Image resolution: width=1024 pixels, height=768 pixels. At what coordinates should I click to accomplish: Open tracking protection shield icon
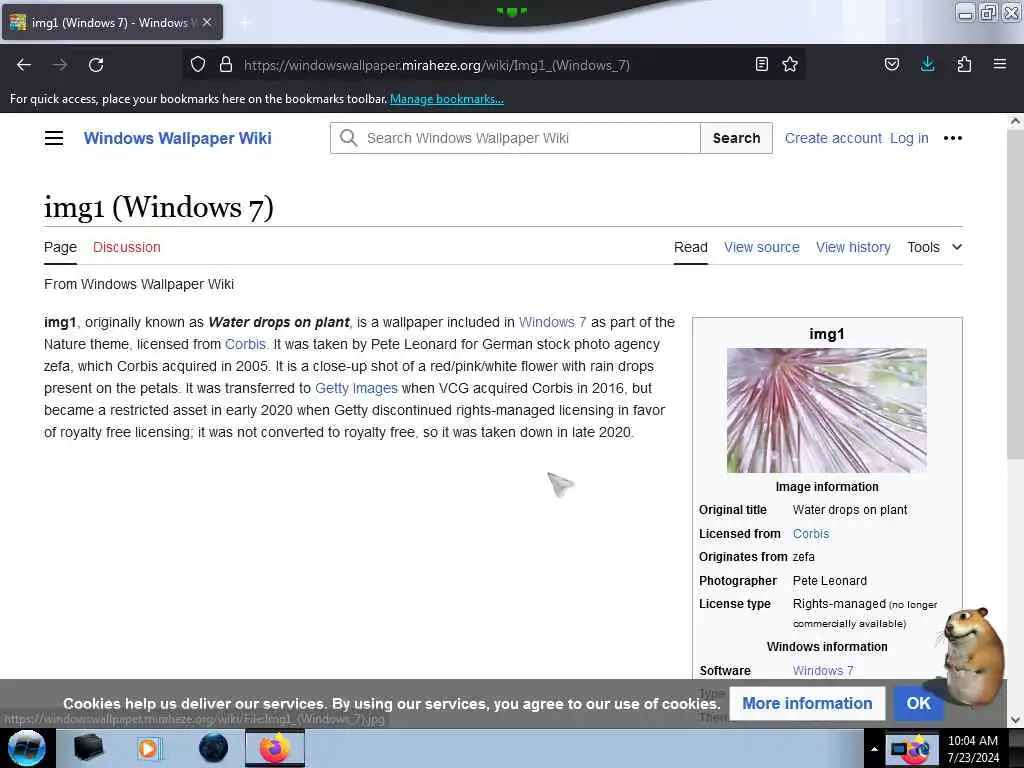click(198, 65)
